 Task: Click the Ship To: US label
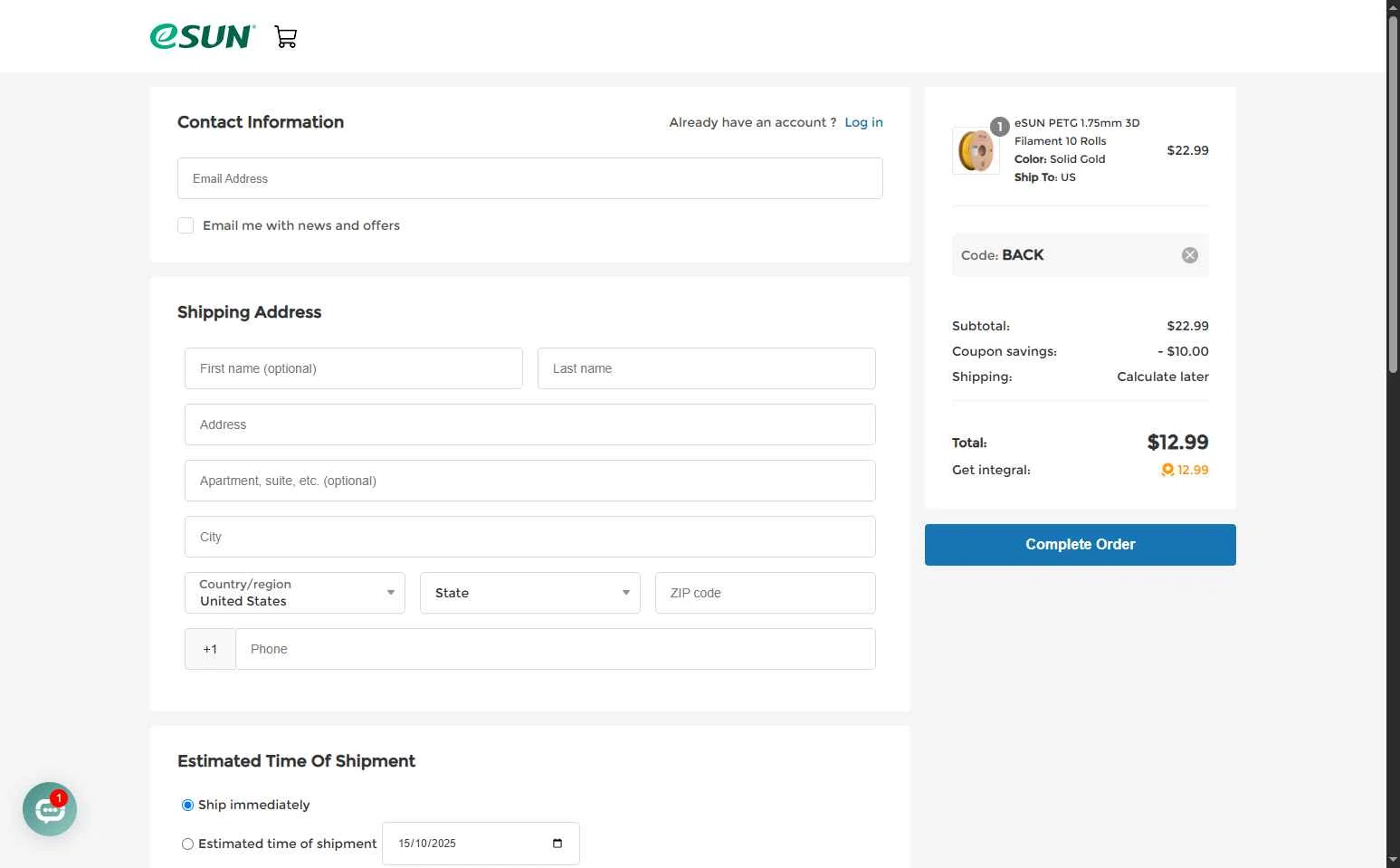tap(1045, 177)
